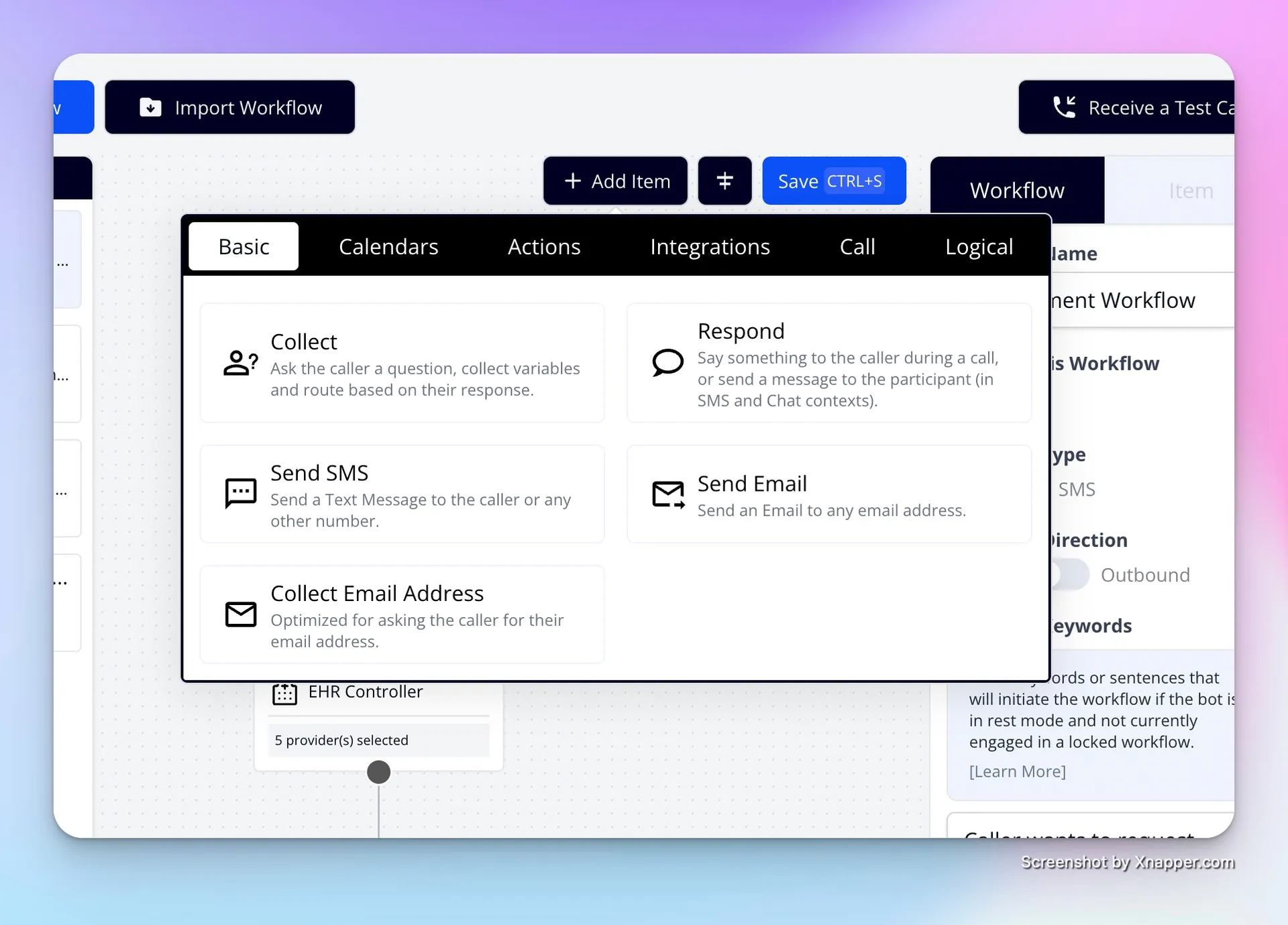Open the Type dropdown showing SMS

coord(1077,489)
